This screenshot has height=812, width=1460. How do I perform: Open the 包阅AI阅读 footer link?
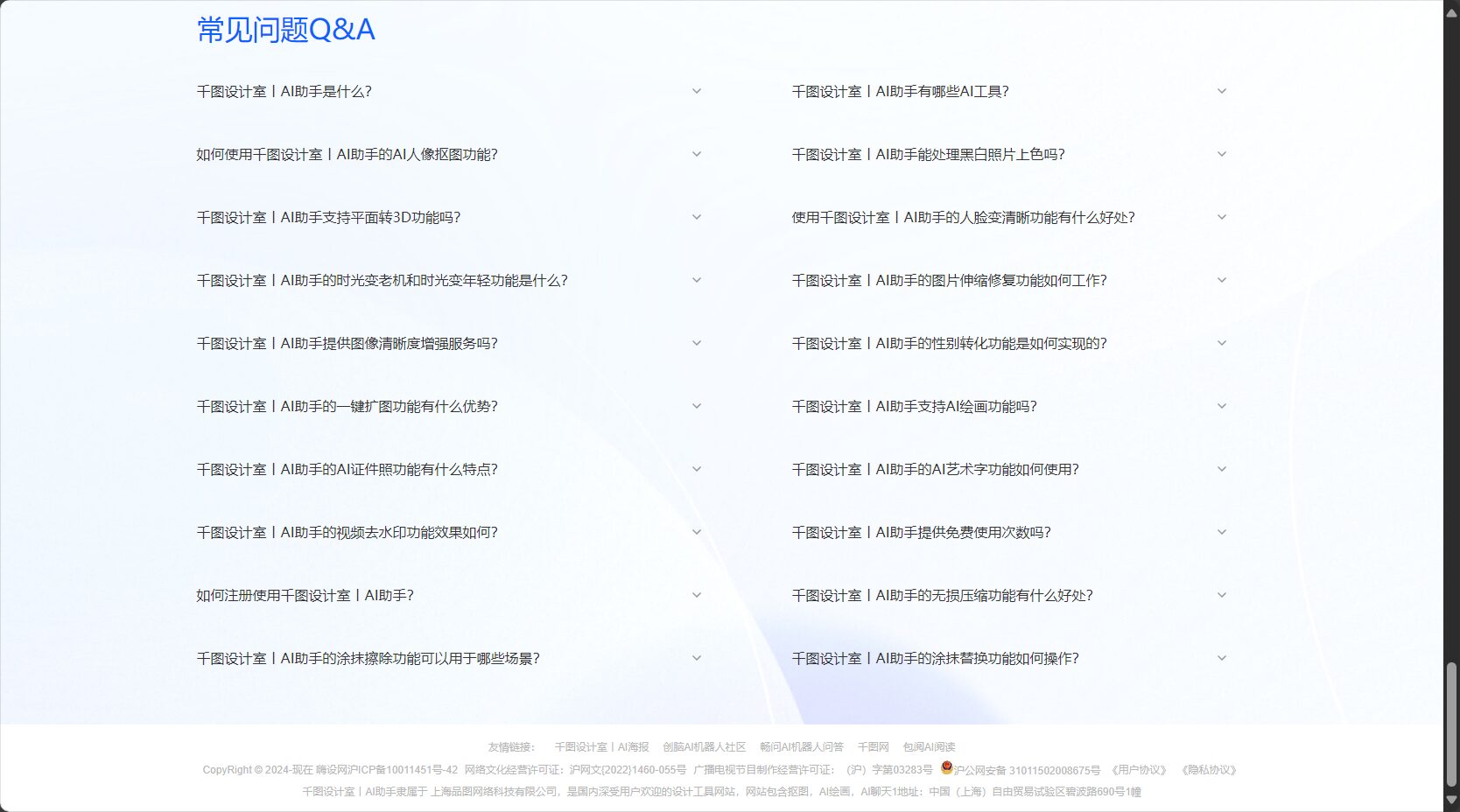tap(930, 747)
